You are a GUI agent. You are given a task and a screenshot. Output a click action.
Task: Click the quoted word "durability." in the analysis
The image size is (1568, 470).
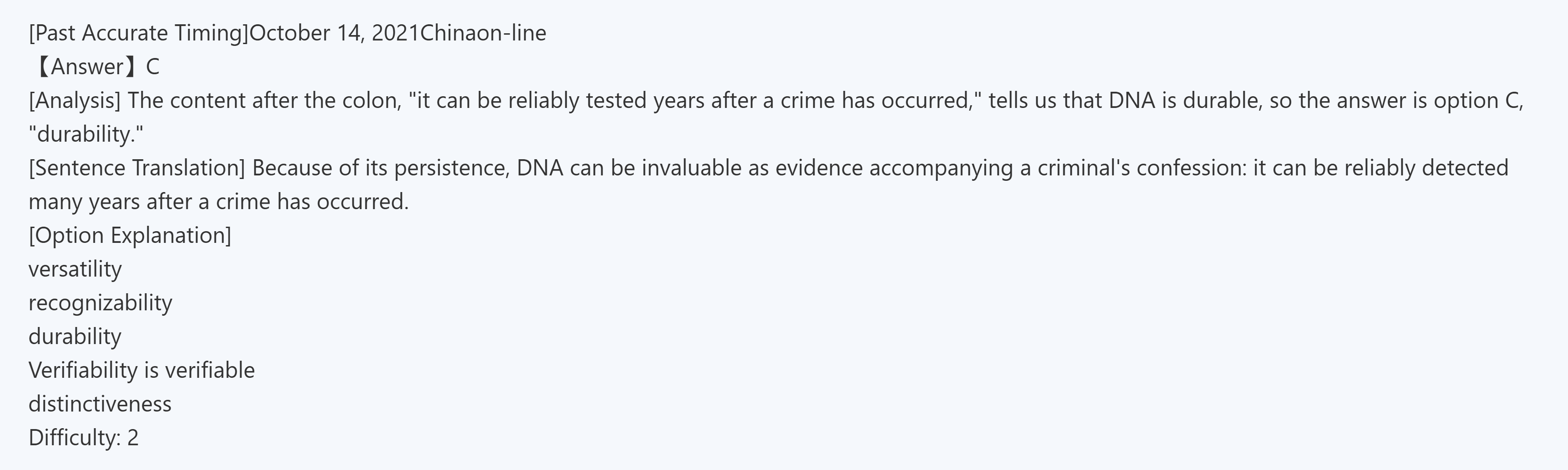point(86,134)
